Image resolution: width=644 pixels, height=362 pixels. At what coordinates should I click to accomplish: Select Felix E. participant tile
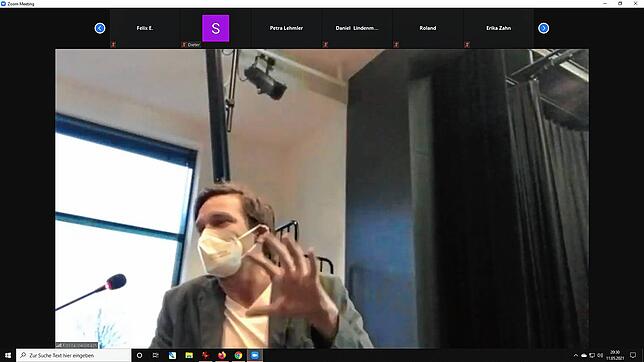[145, 28]
